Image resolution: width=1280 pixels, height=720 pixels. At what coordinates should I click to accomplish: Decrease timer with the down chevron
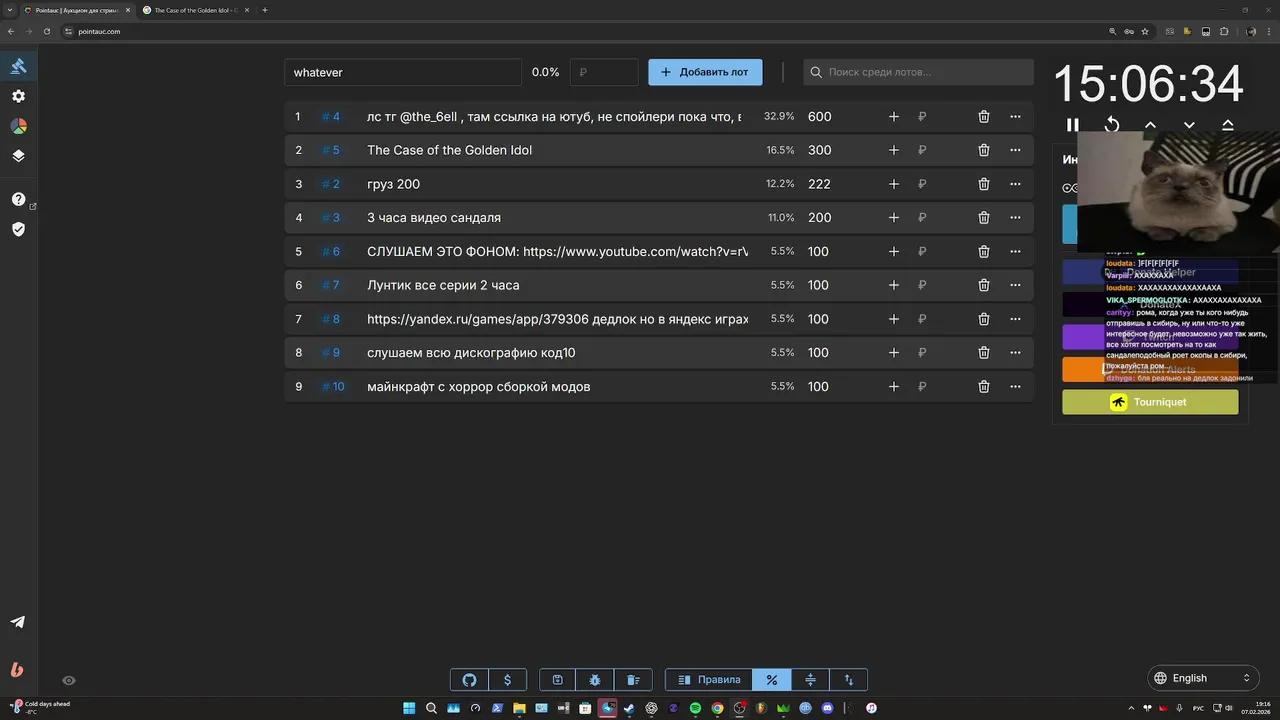pos(1189,125)
